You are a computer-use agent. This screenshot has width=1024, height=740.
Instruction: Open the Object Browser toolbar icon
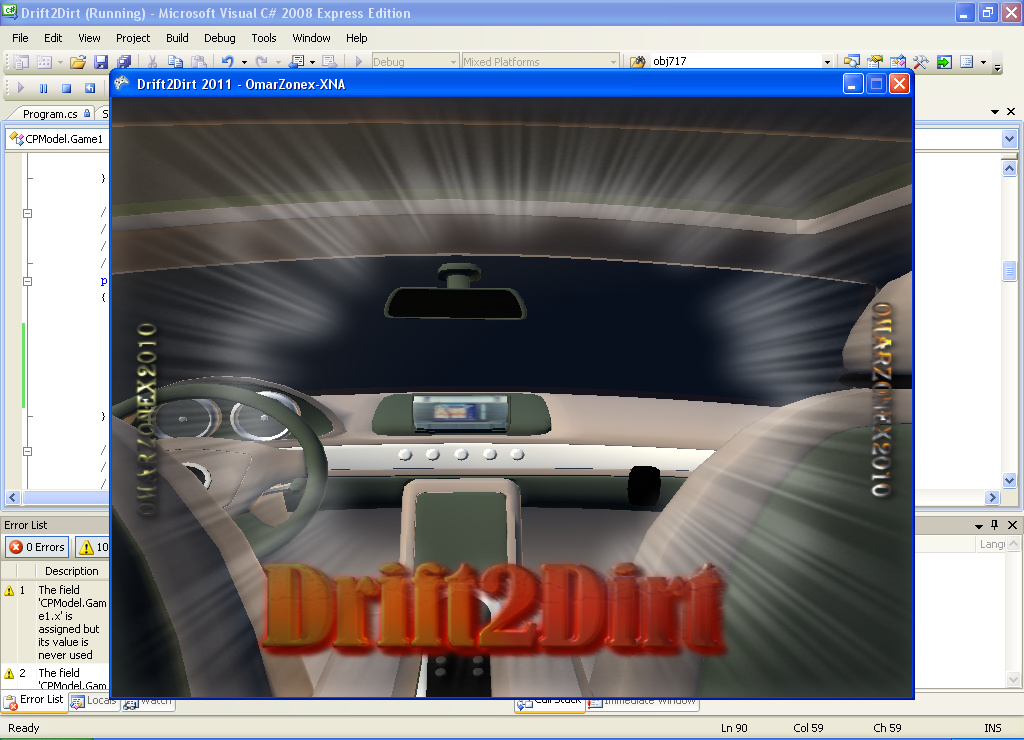coord(897,61)
